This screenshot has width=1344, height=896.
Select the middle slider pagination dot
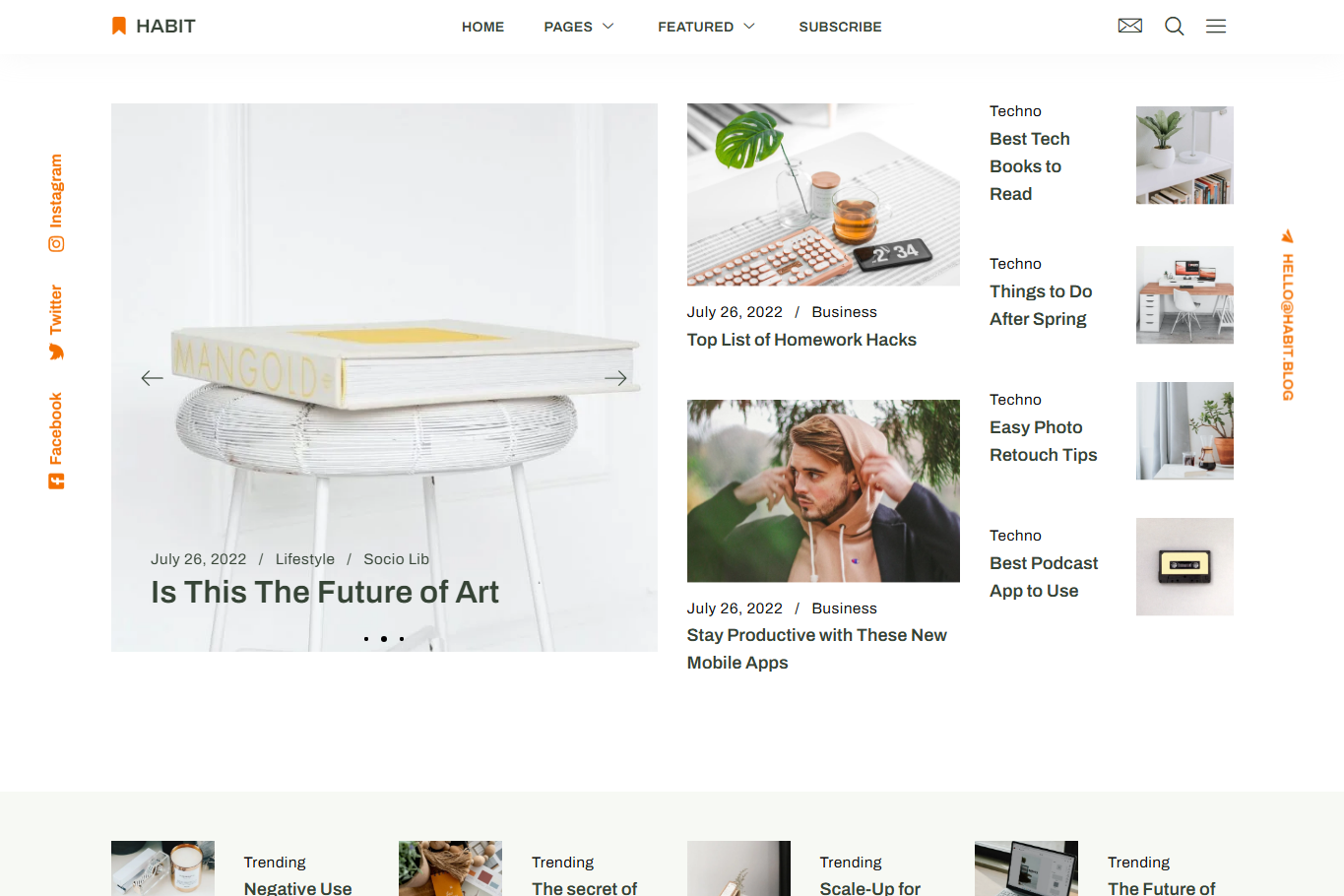tap(384, 639)
